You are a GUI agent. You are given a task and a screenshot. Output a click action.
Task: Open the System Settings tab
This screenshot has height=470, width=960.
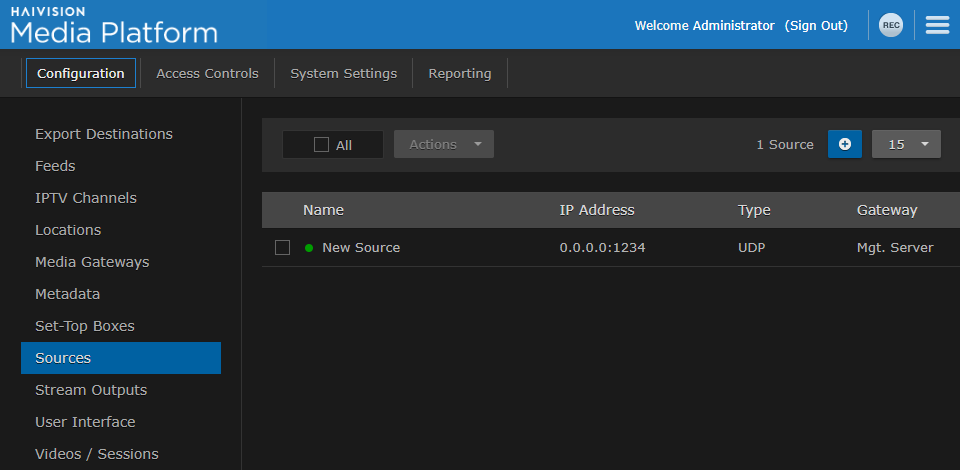click(x=343, y=73)
